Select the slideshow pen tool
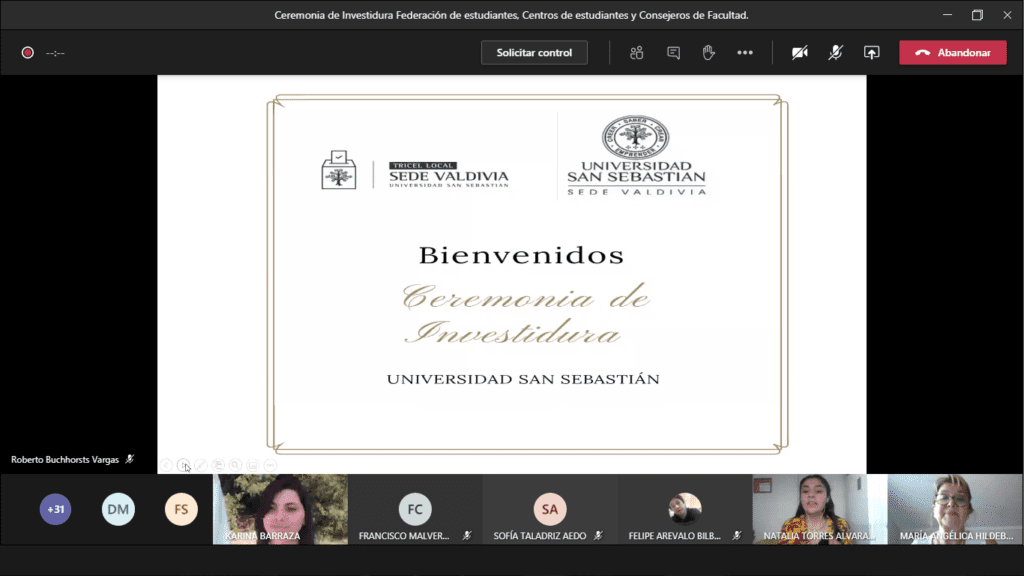 (200, 465)
